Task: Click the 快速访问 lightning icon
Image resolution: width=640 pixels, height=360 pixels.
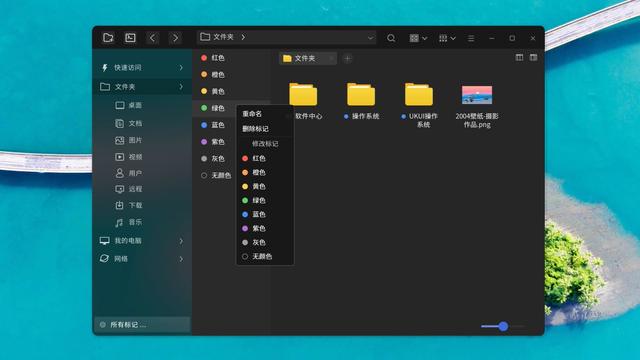Action: point(104,67)
